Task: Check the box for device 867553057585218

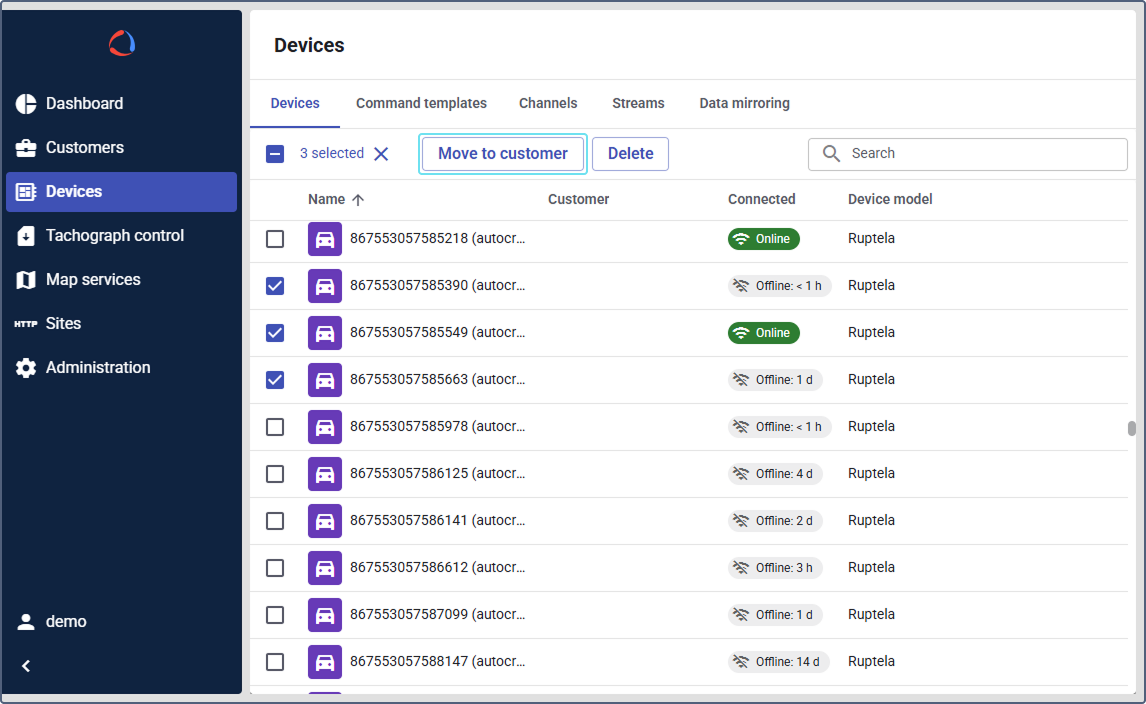Action: (x=275, y=239)
